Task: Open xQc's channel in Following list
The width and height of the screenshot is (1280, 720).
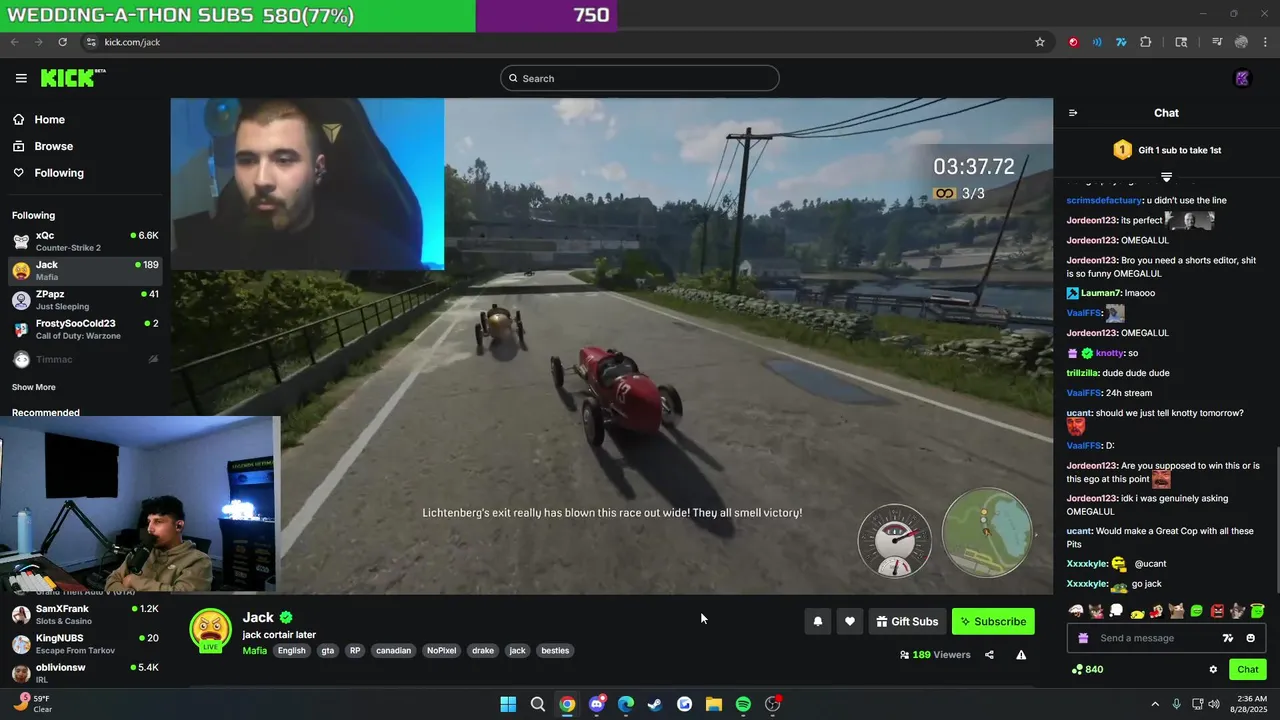Action: click(85, 241)
